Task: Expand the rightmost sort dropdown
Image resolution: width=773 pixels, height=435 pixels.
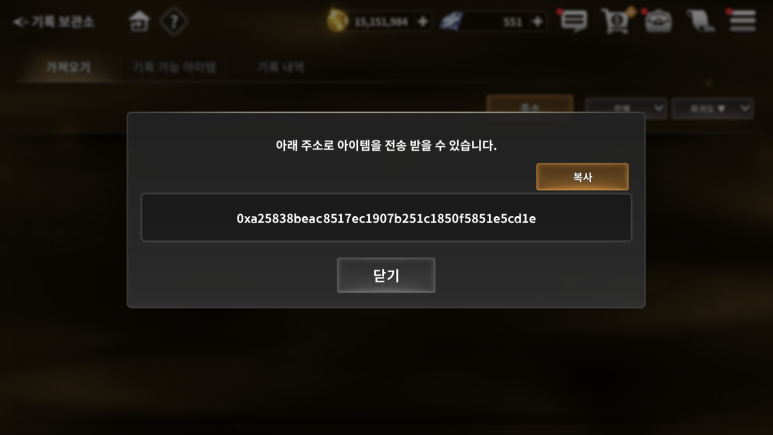Action: tap(713, 108)
